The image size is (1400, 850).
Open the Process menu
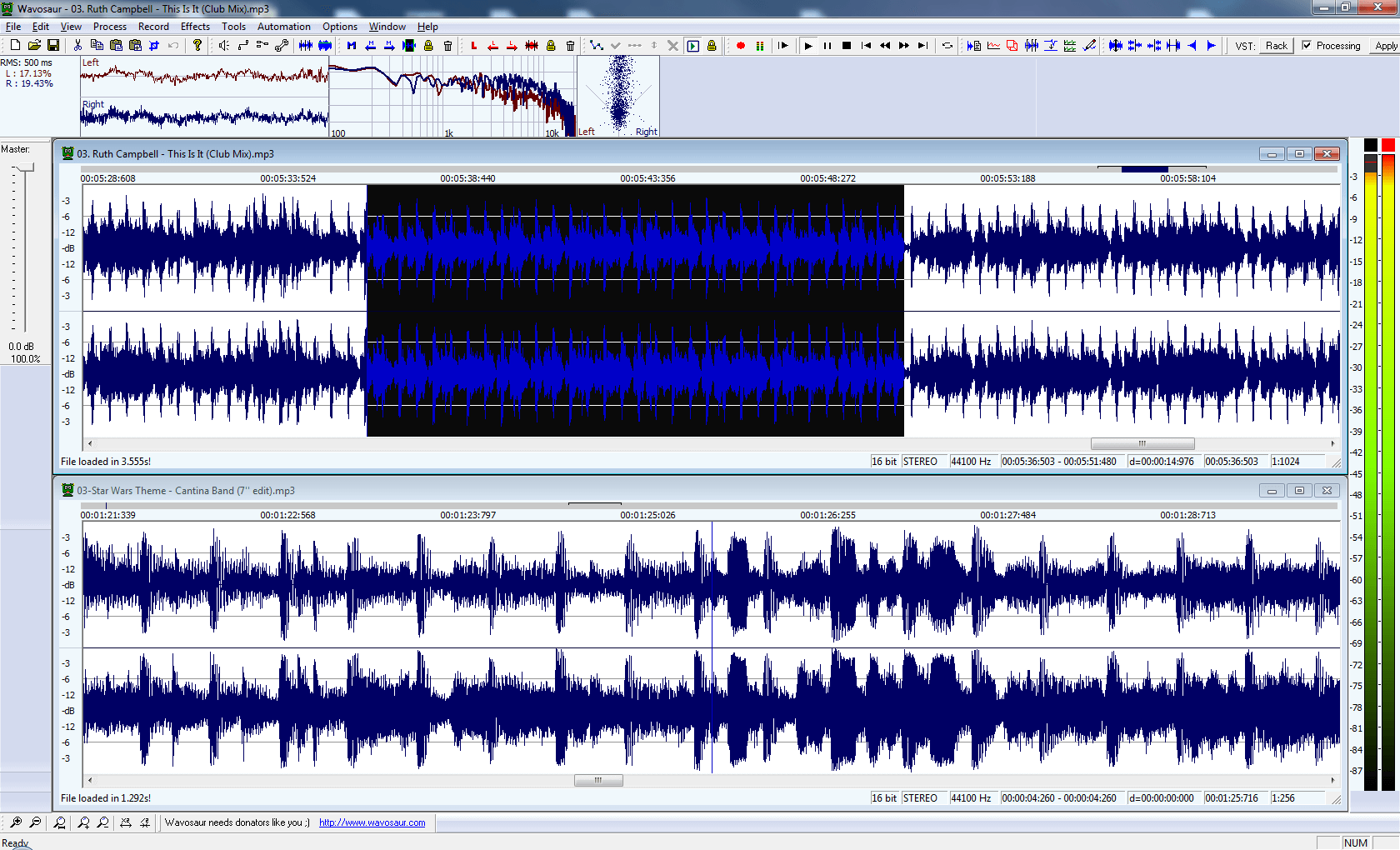pyautogui.click(x=109, y=26)
